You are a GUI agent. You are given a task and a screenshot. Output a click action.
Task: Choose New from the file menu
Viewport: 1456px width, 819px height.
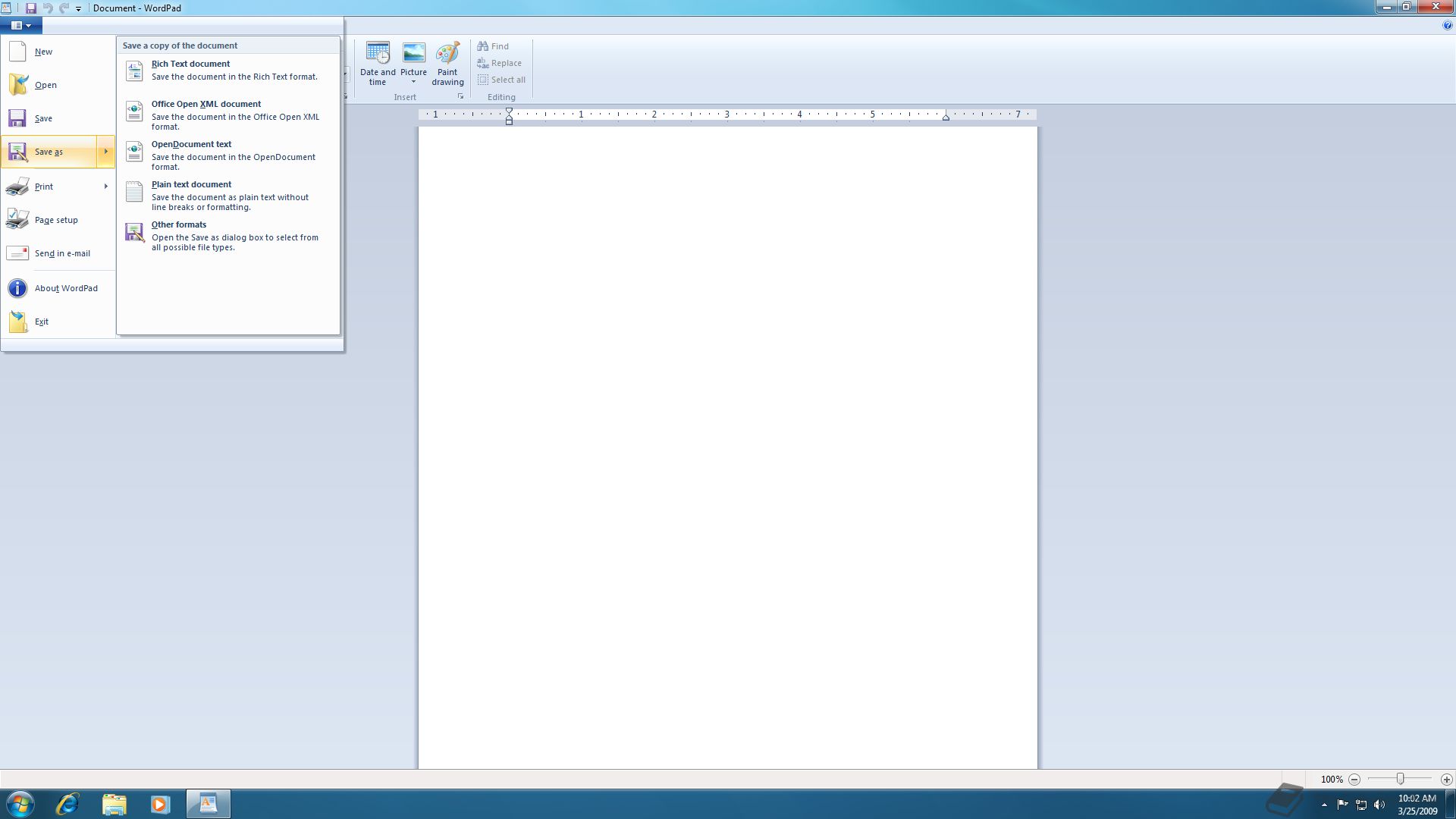[58, 52]
